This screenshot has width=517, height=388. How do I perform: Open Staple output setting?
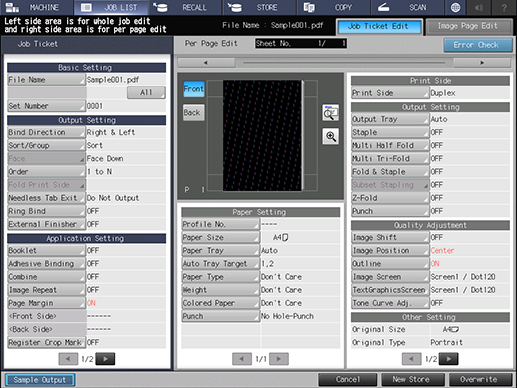pos(390,132)
